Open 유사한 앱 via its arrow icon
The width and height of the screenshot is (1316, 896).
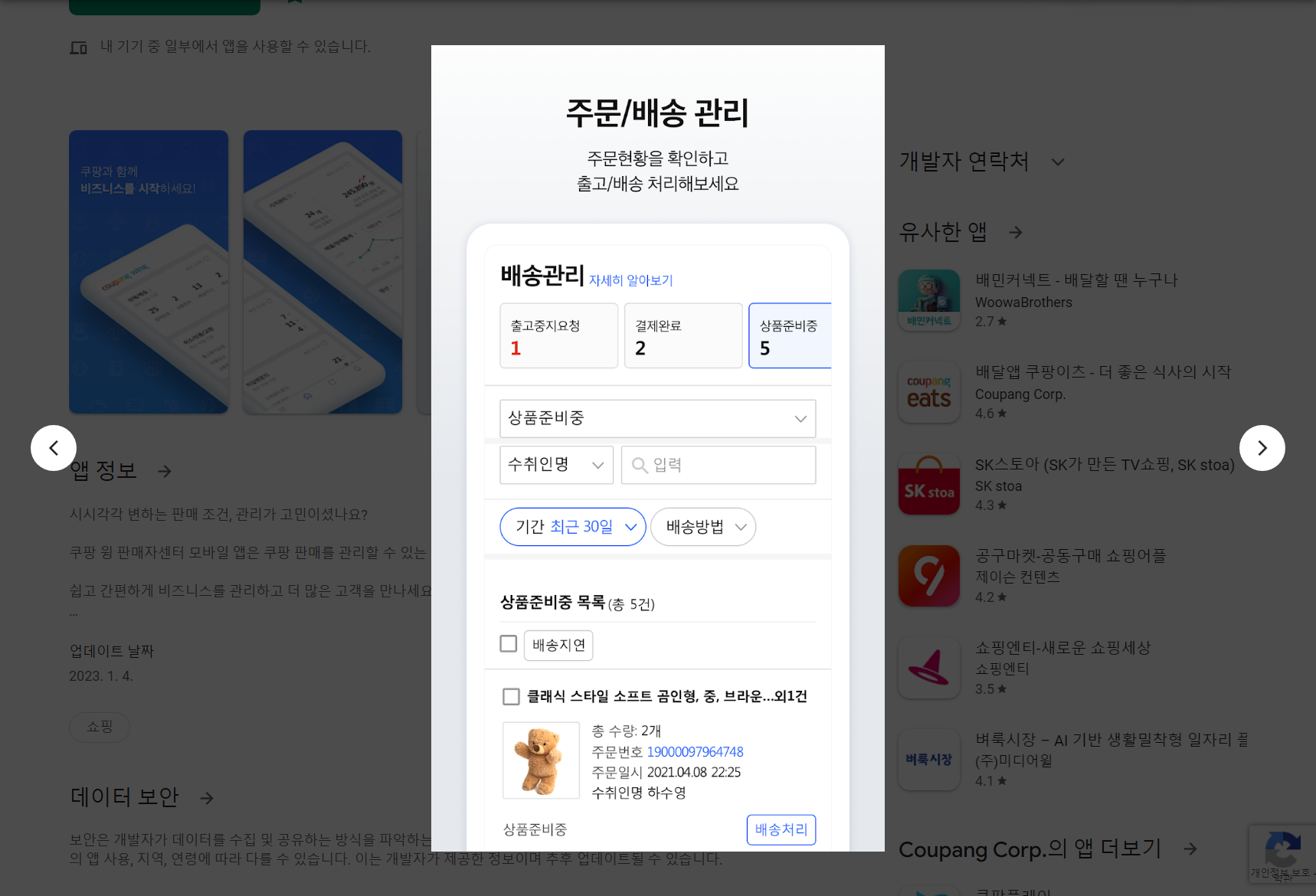[x=1015, y=232]
